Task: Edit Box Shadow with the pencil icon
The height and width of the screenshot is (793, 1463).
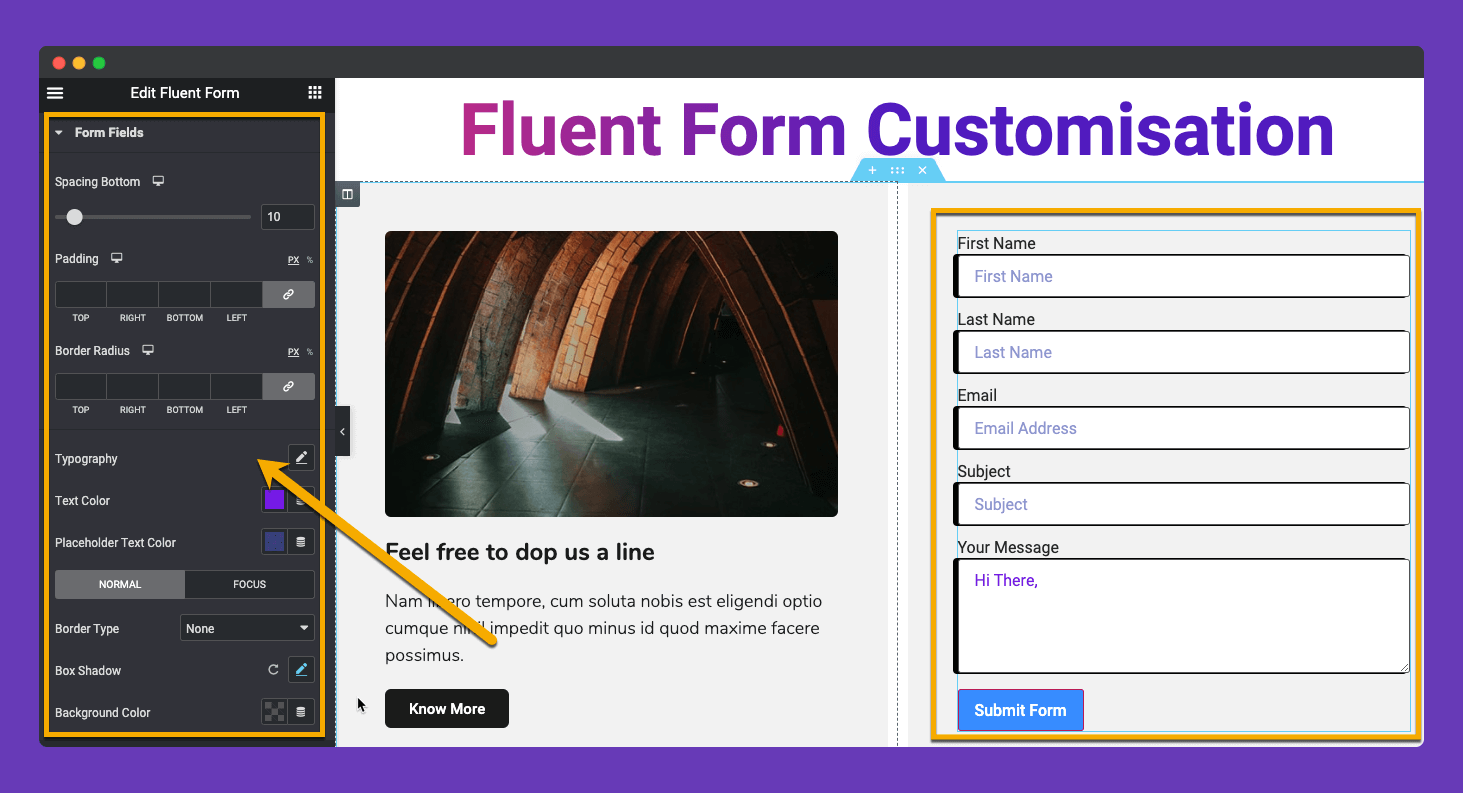Action: [x=301, y=670]
